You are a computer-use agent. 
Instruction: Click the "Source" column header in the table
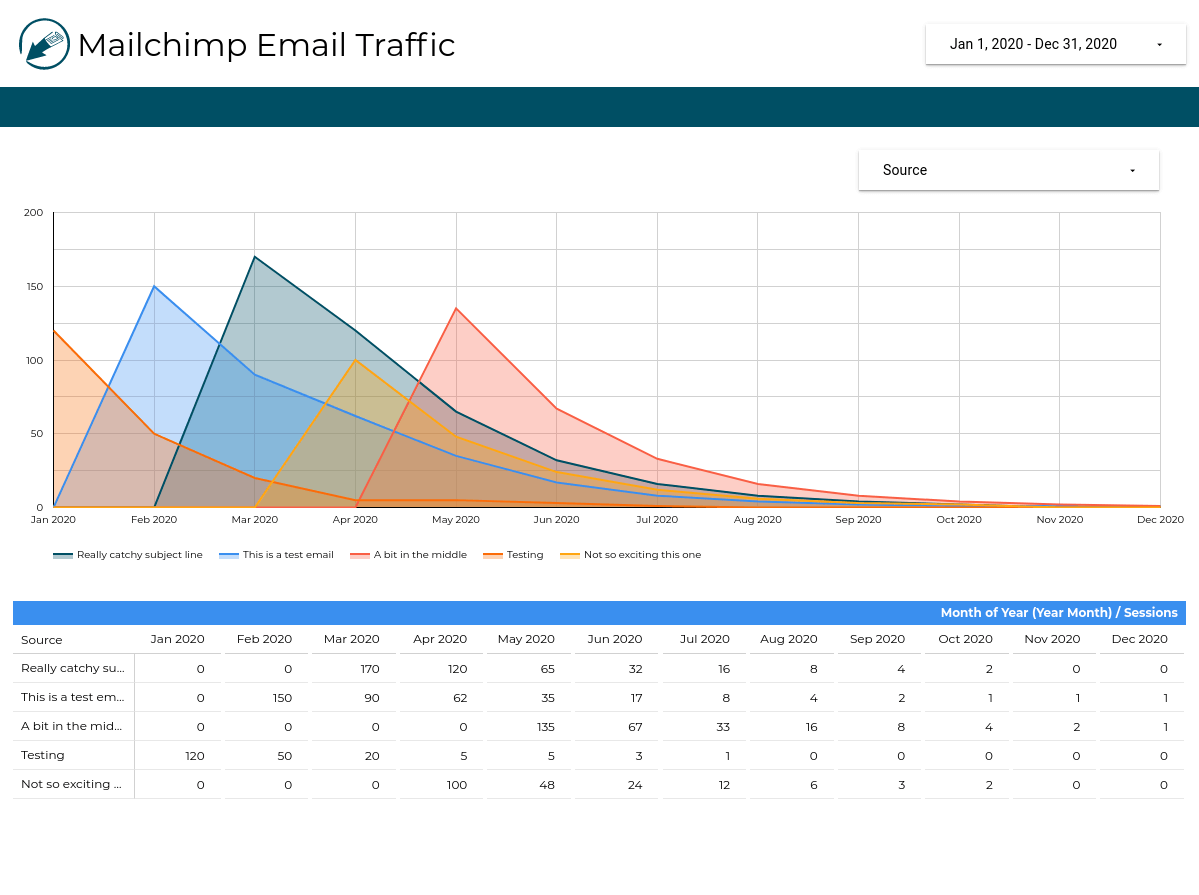point(41,639)
